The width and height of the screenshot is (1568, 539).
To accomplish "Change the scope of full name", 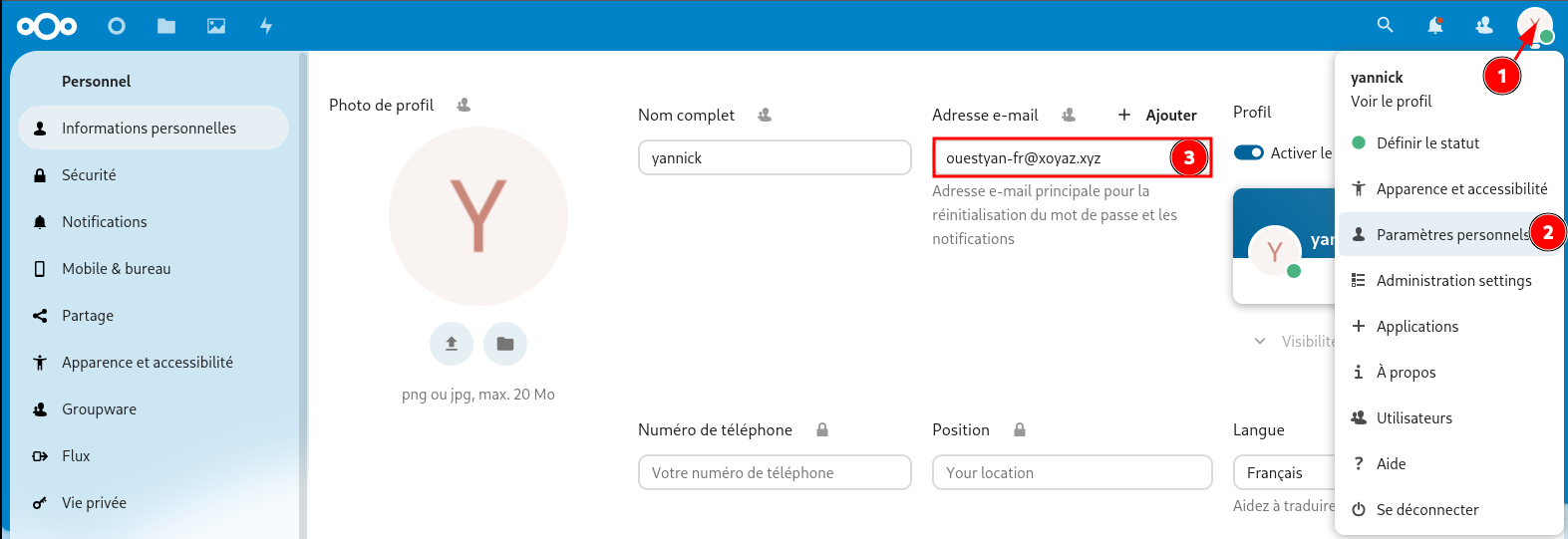I will coord(765,116).
